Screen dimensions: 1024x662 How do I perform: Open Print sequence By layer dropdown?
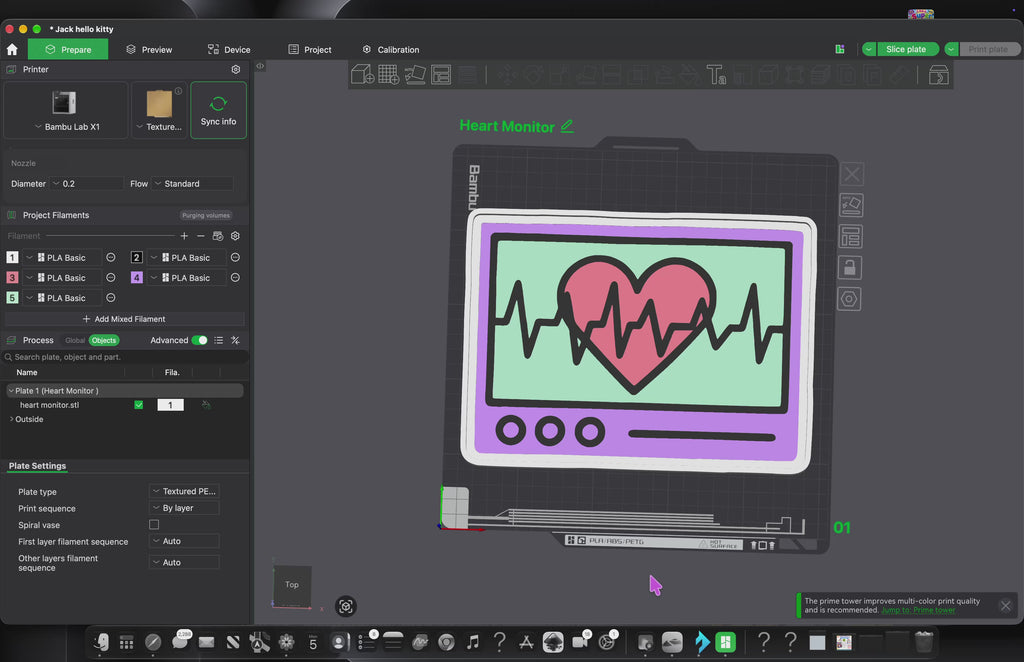click(184, 508)
